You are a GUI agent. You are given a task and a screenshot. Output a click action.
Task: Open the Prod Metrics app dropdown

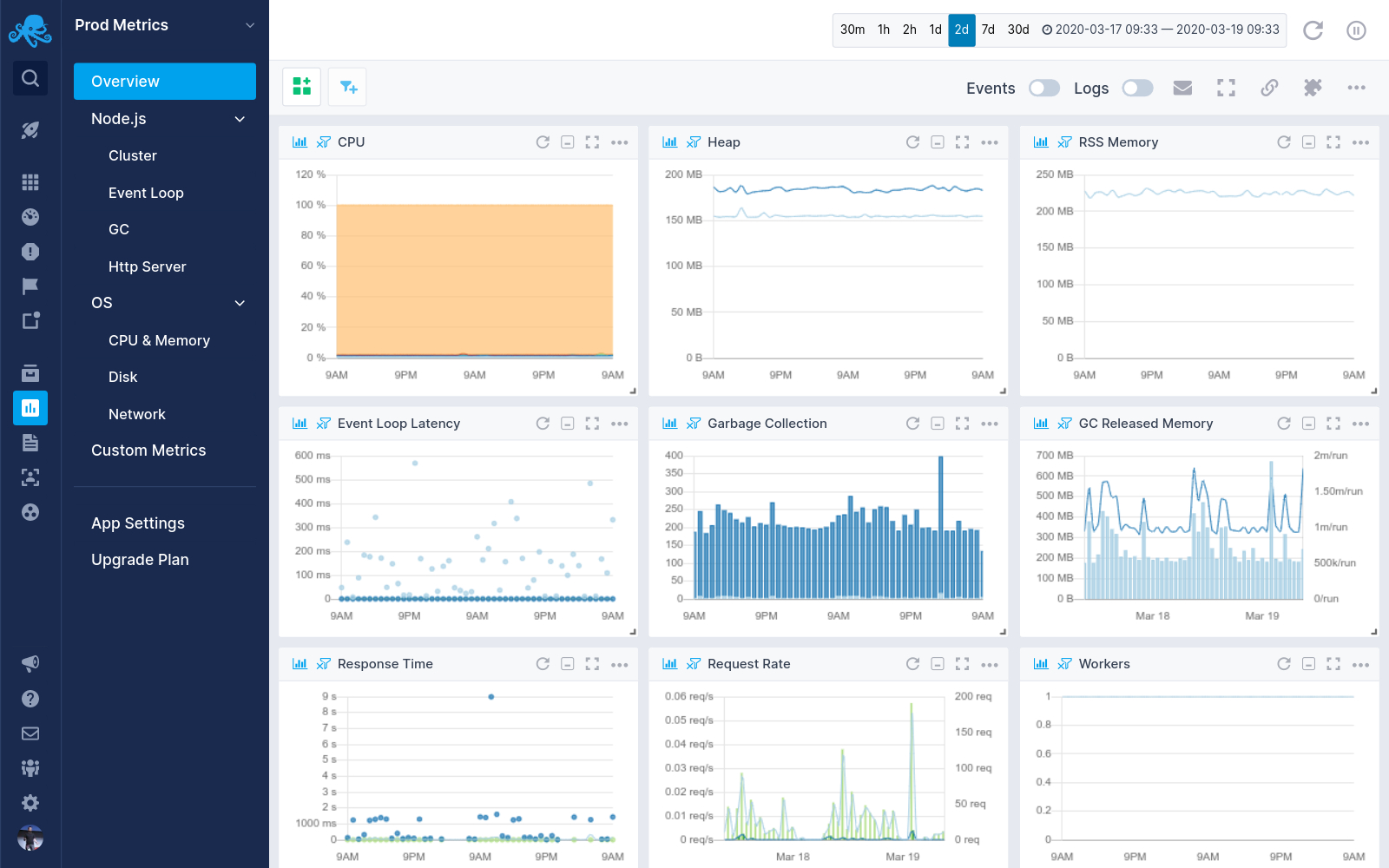pyautogui.click(x=250, y=25)
